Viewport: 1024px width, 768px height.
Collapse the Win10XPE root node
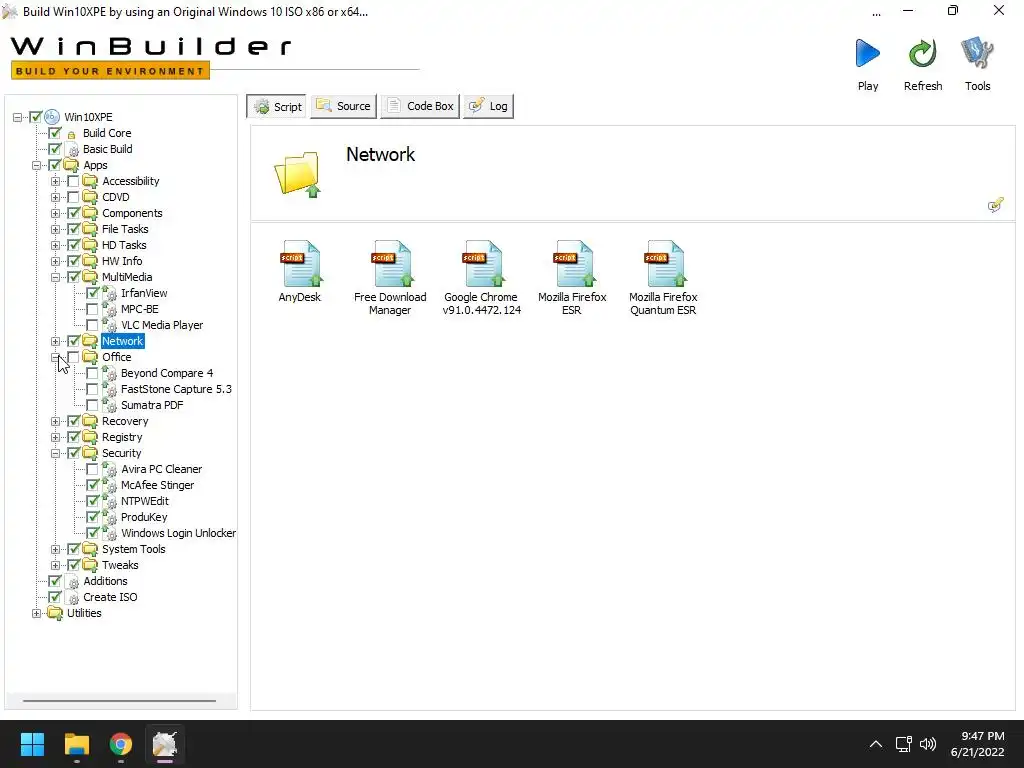pos(18,118)
